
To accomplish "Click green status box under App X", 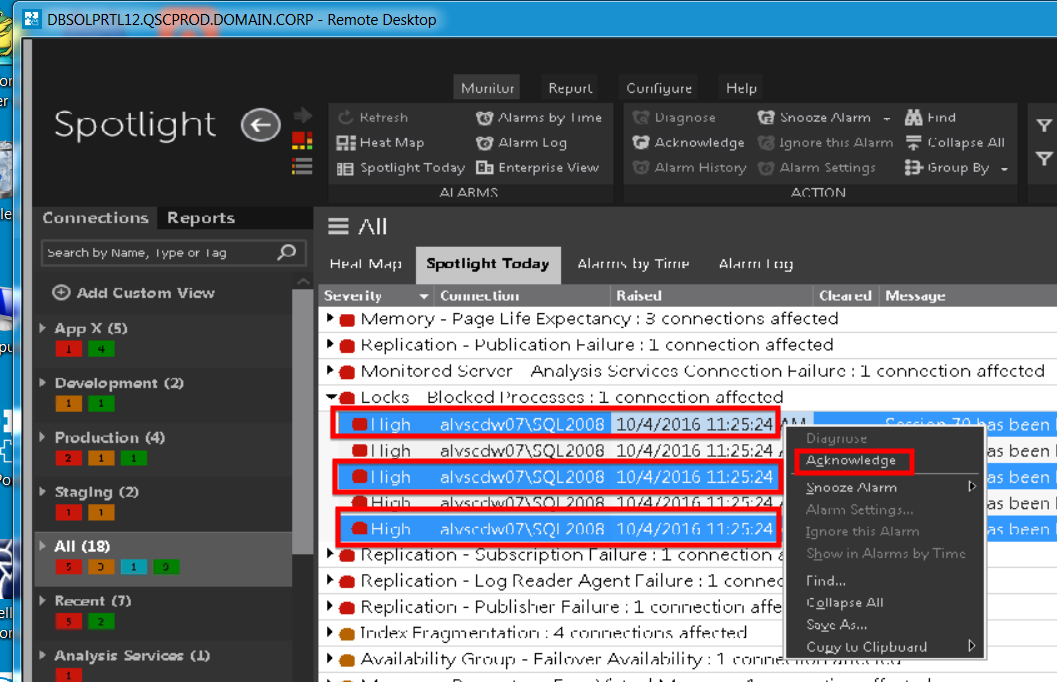I will click(x=100, y=349).
